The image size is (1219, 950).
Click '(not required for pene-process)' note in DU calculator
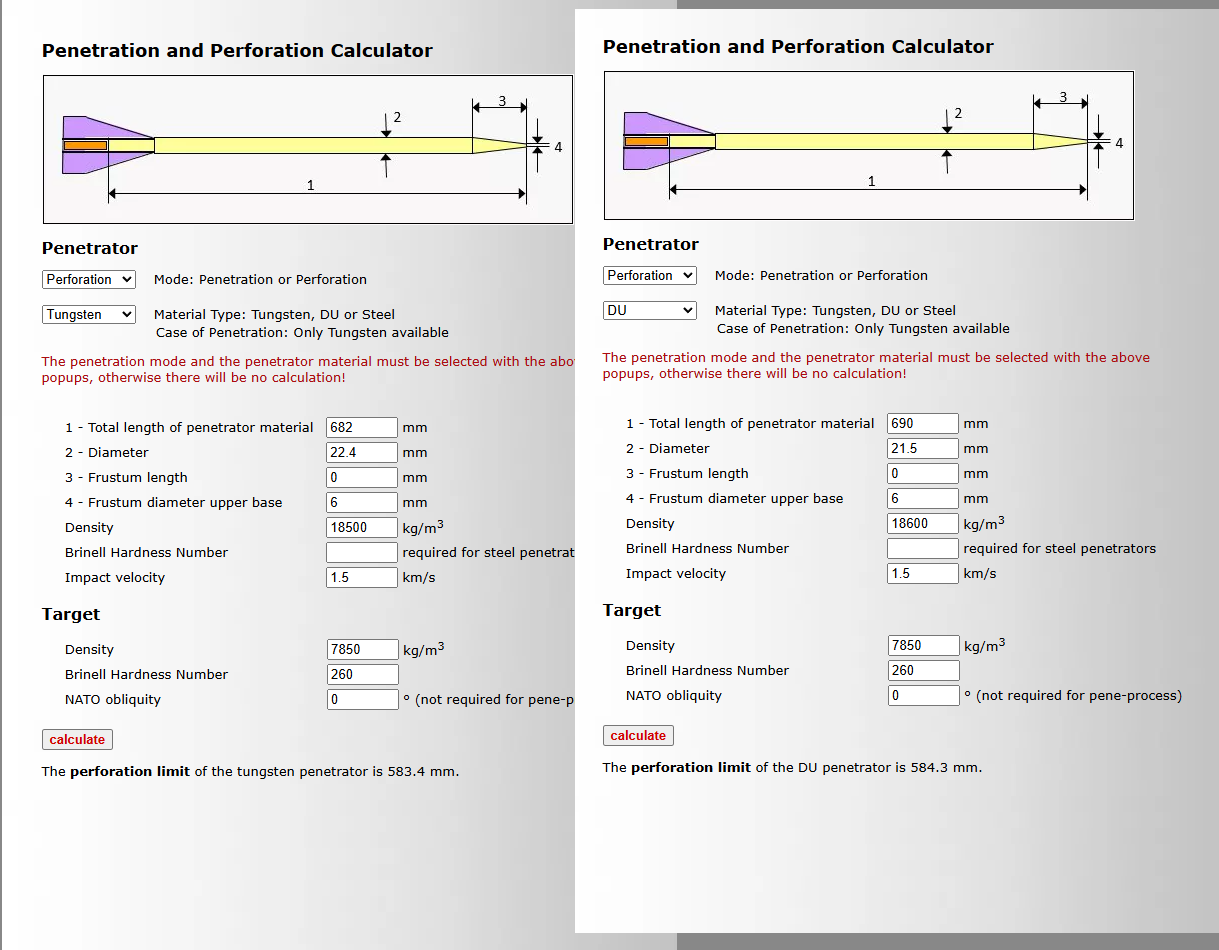point(1079,695)
